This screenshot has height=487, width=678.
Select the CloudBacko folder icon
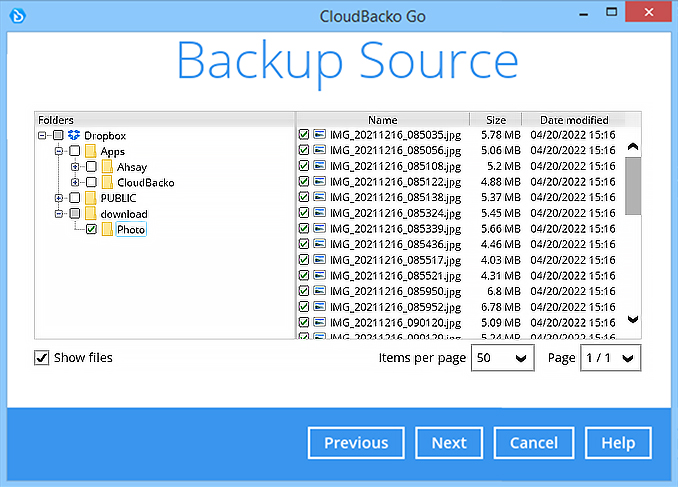coord(107,182)
